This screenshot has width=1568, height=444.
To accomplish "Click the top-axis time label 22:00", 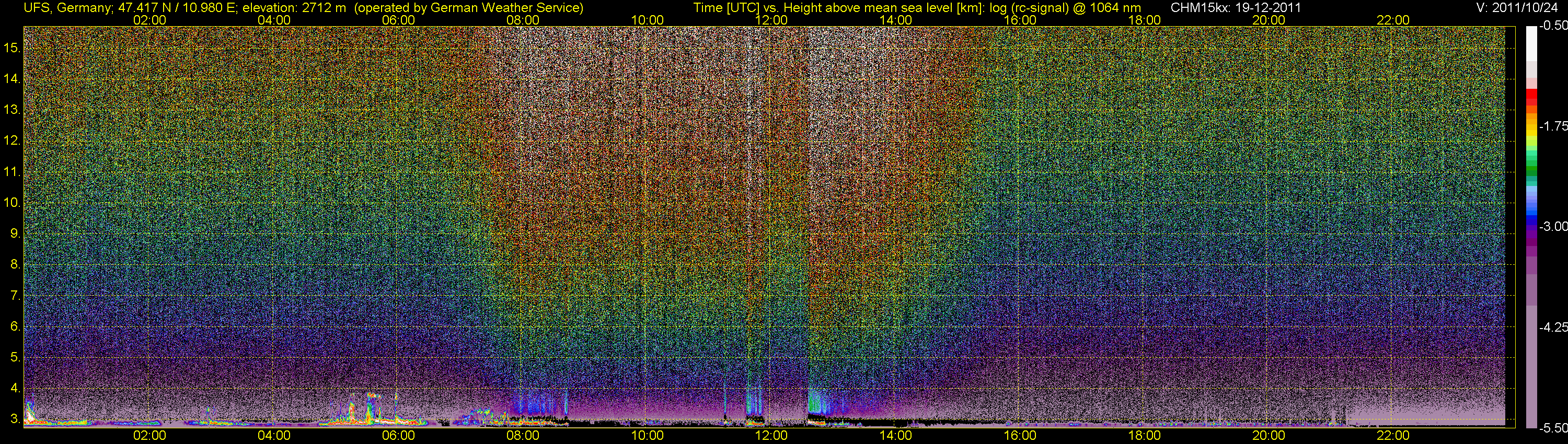I will [x=1393, y=20].
